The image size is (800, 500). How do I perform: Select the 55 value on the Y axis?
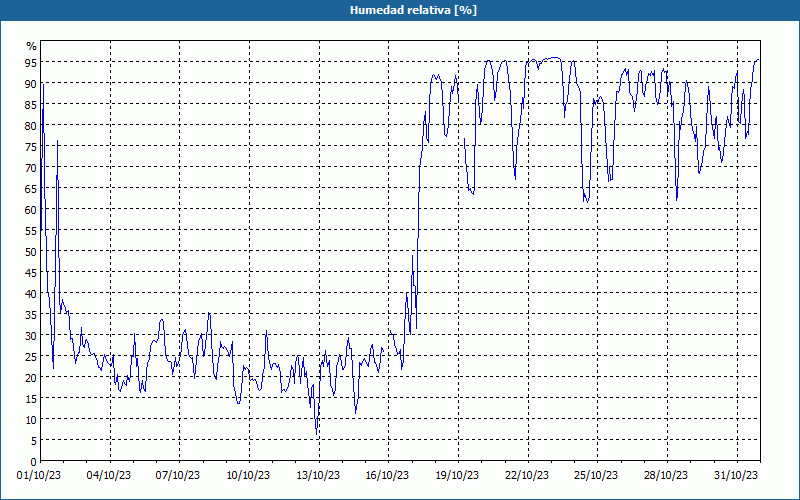31,231
